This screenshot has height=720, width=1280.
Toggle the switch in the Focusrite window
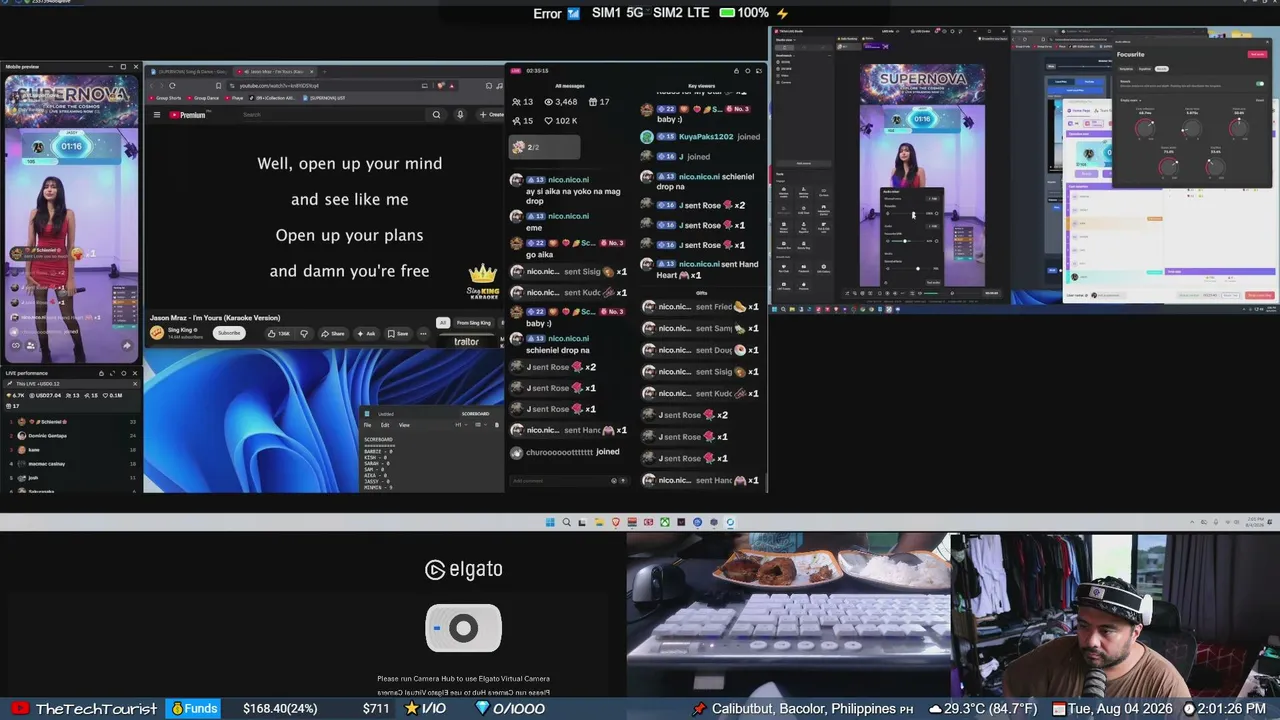1259,84
